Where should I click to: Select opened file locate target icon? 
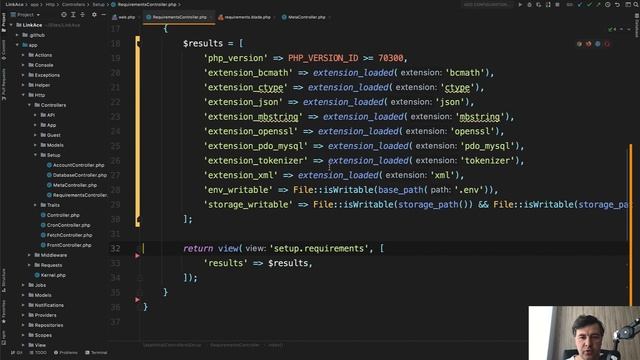tap(64, 15)
